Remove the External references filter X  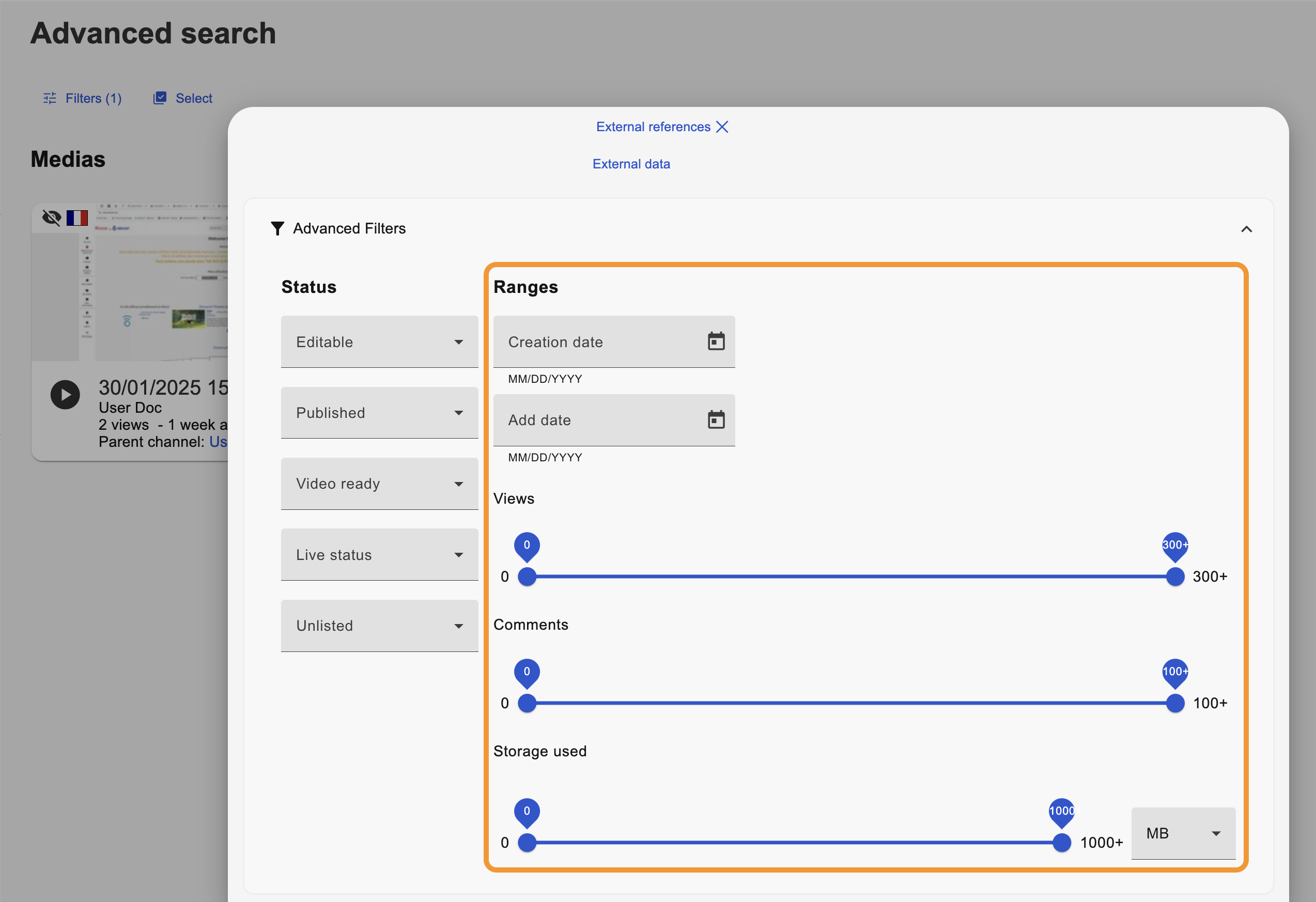point(722,126)
